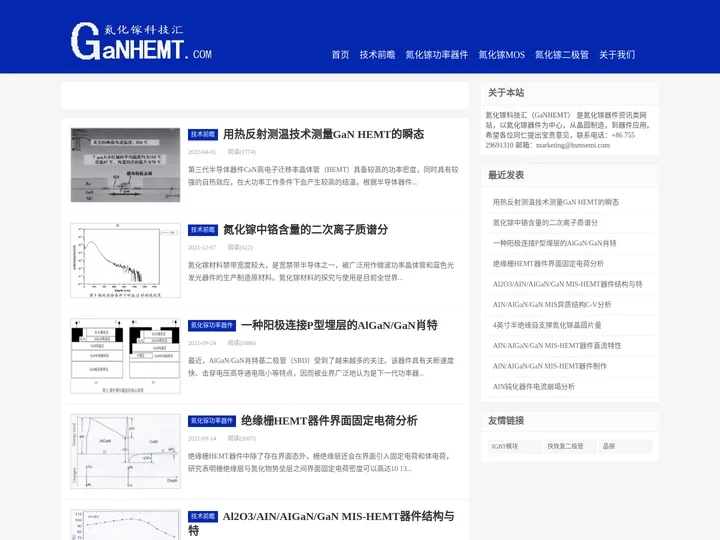Open sidebar link AlN/AlGaN/GaN MIS异质结构C-V分析
This screenshot has width=720, height=540.
pos(552,304)
